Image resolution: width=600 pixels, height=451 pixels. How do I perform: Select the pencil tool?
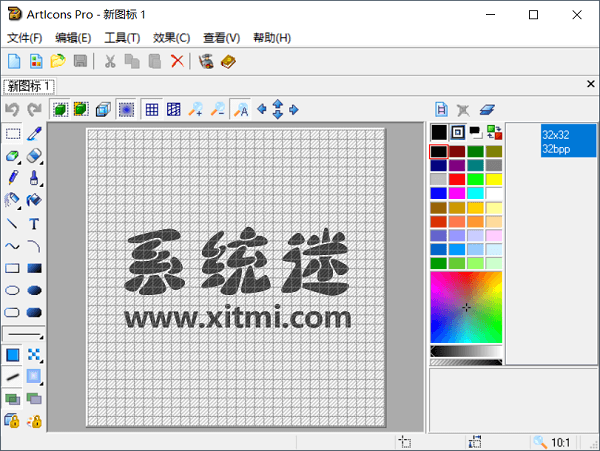[13, 178]
